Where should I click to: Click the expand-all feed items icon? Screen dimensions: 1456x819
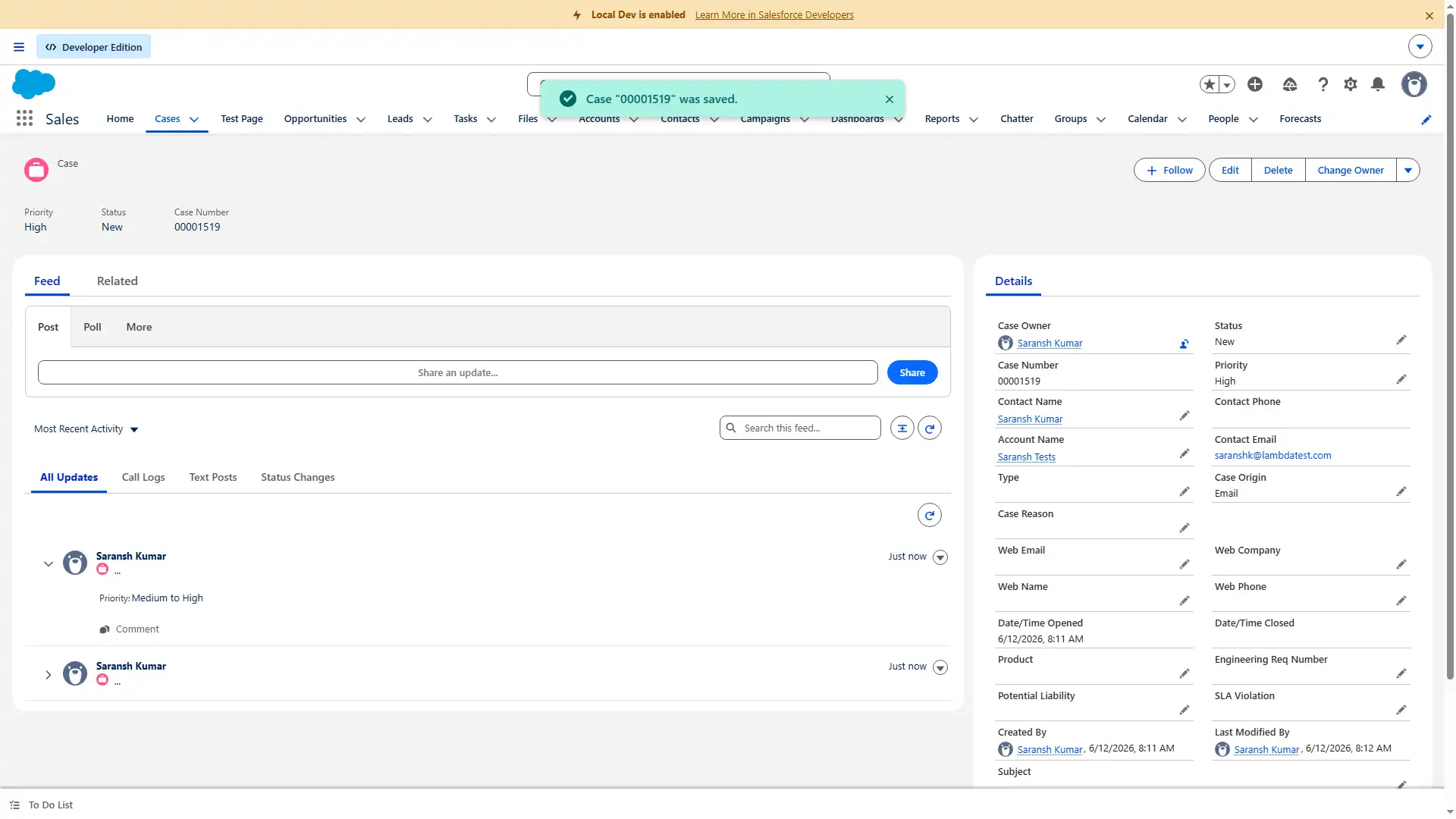(x=902, y=428)
